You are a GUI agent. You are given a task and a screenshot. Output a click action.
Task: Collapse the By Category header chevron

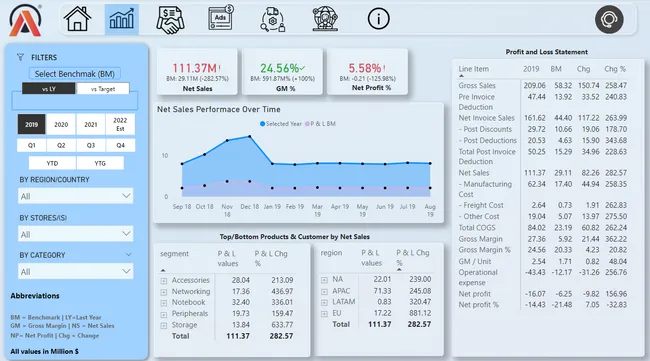129,254
